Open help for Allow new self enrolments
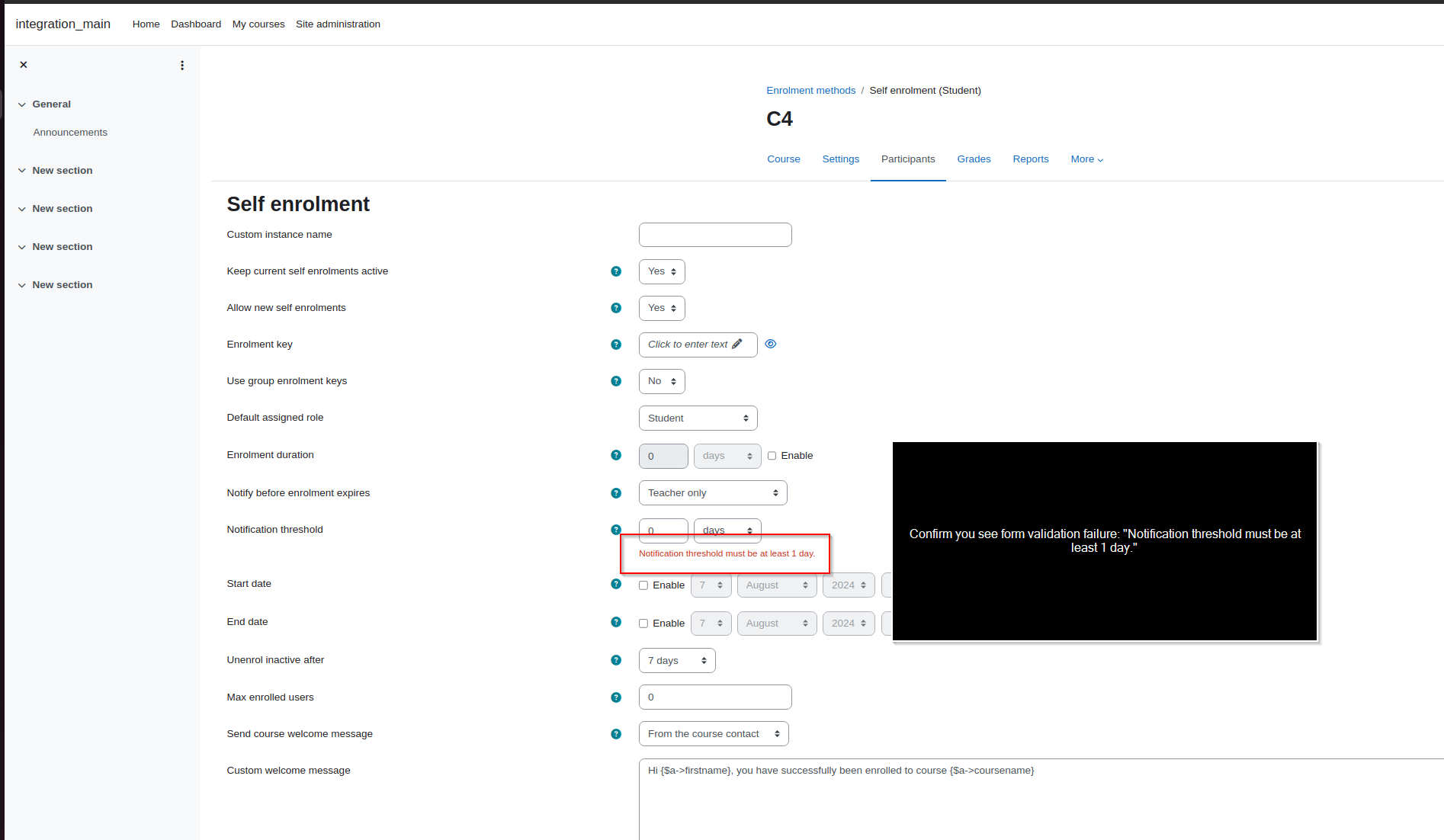 616,308
